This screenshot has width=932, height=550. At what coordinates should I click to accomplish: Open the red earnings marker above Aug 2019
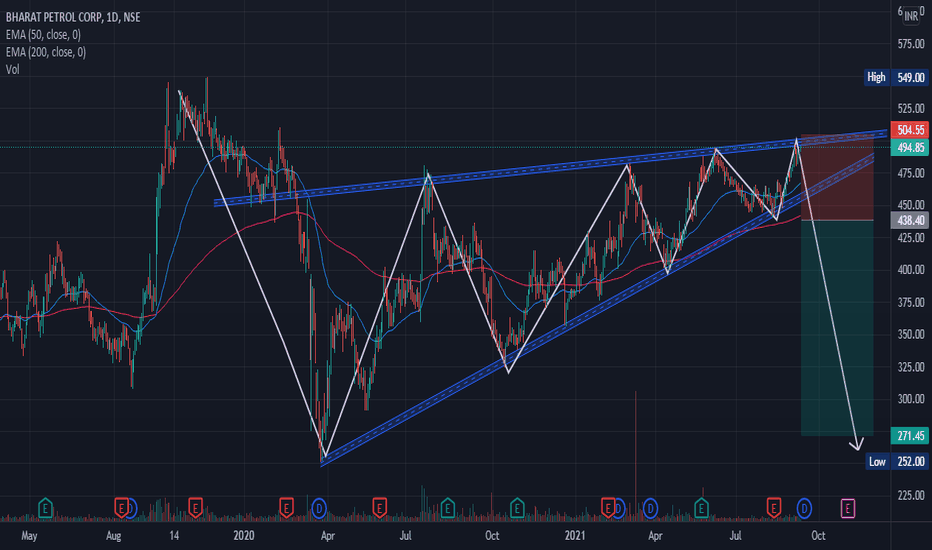click(x=121, y=508)
